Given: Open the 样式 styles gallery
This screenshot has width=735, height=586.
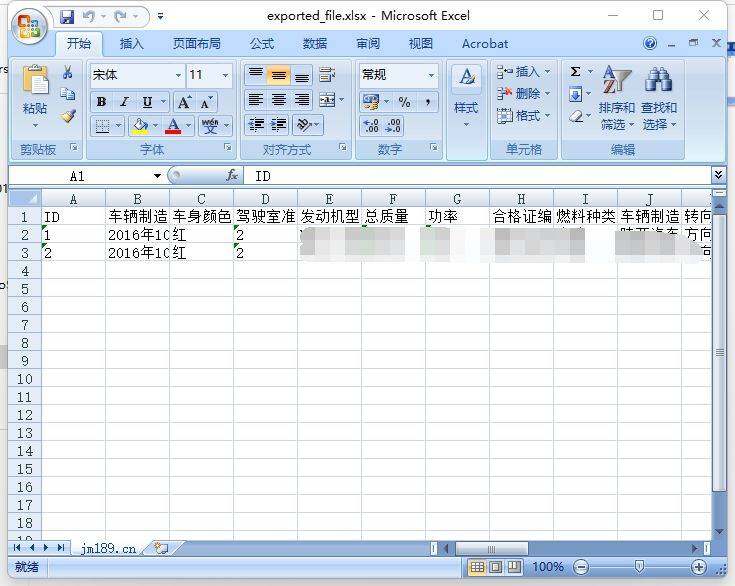Looking at the screenshot, I should pyautogui.click(x=466, y=96).
